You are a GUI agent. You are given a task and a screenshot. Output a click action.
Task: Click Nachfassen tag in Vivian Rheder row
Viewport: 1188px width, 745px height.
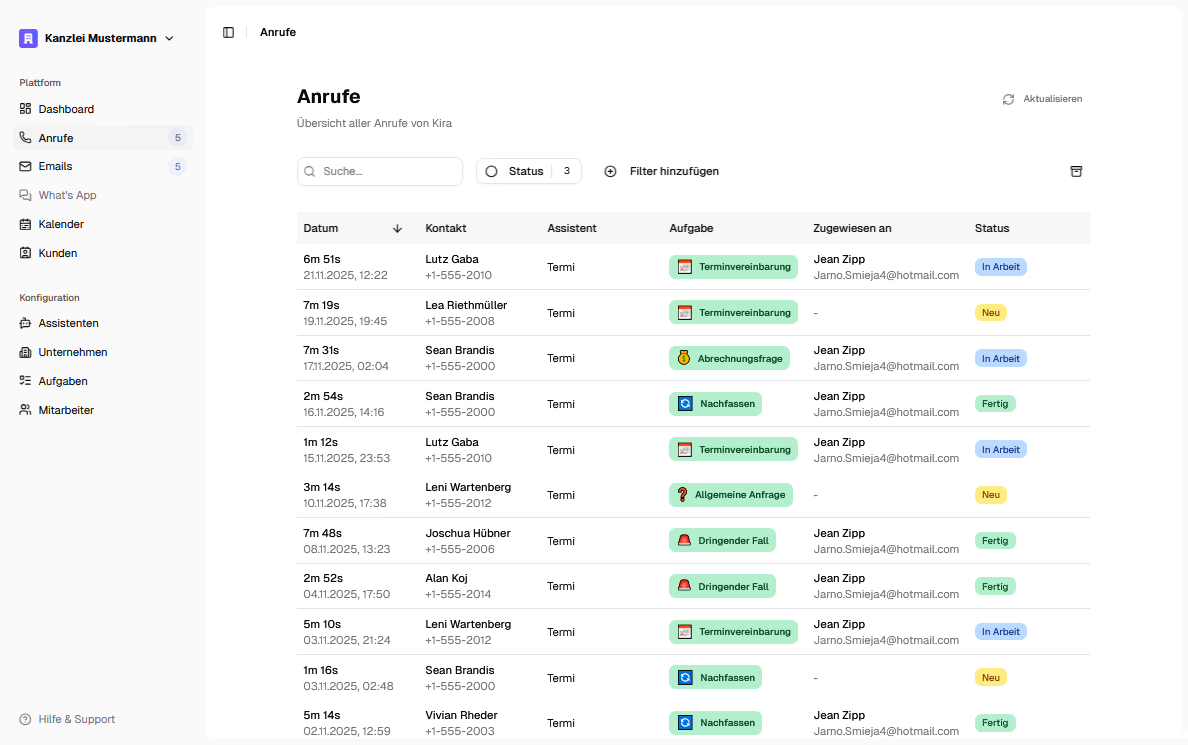coord(715,723)
